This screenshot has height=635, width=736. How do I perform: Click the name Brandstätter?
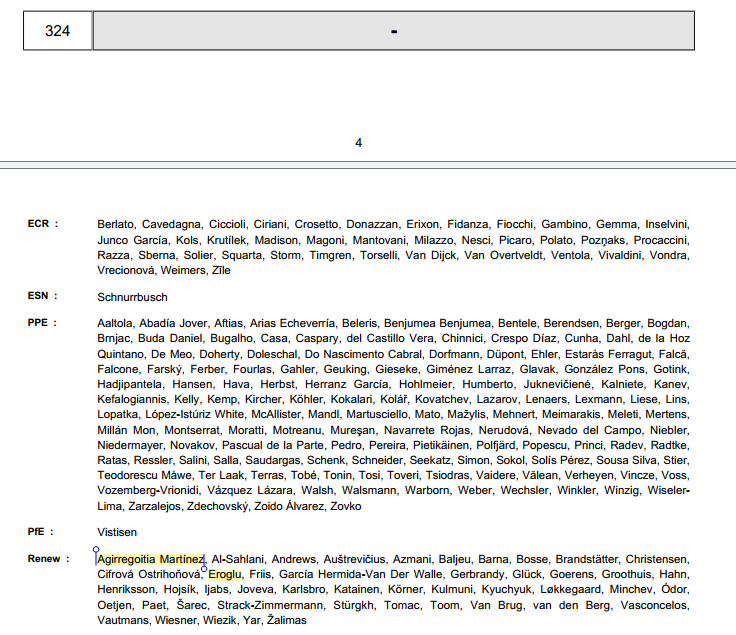pyautogui.click(x=587, y=559)
